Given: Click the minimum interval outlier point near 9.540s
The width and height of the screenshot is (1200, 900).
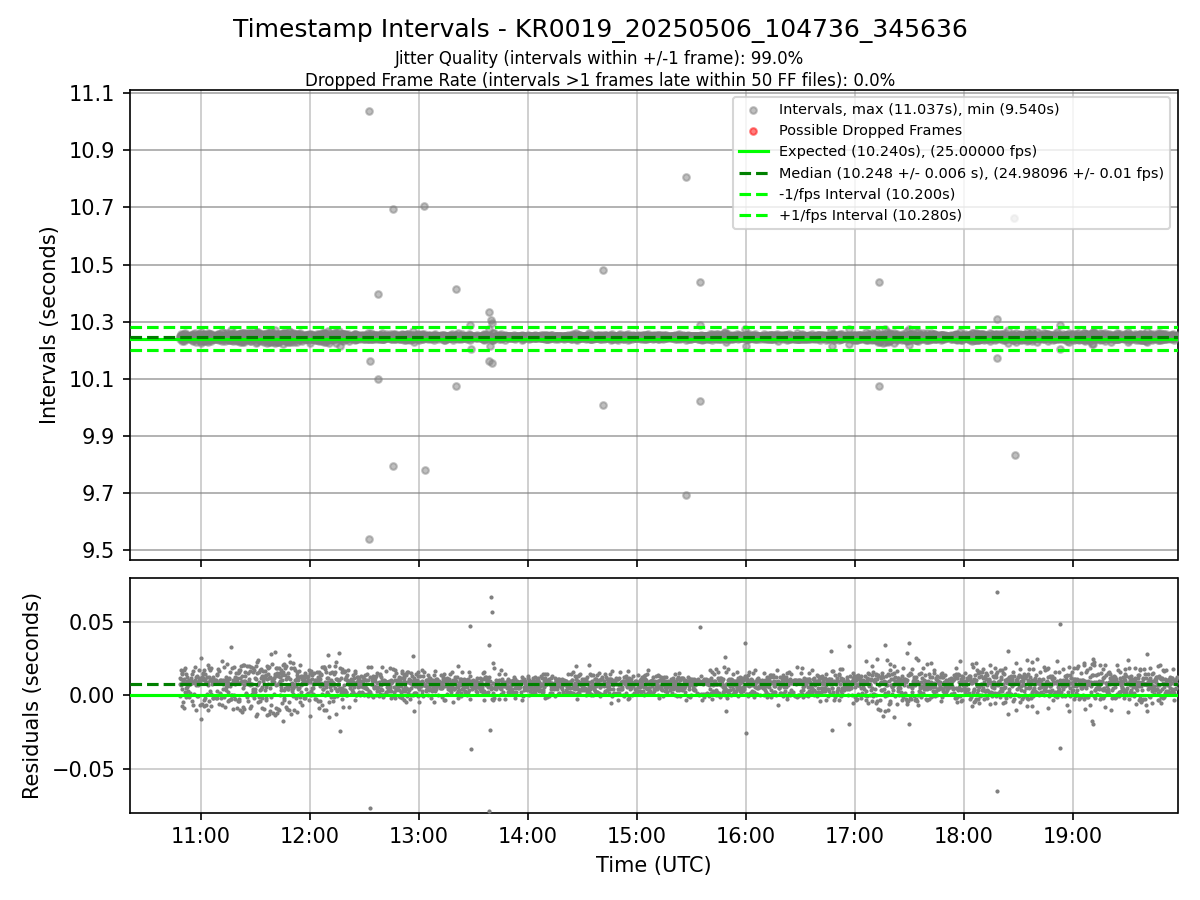Looking at the screenshot, I should pyautogui.click(x=369, y=539).
